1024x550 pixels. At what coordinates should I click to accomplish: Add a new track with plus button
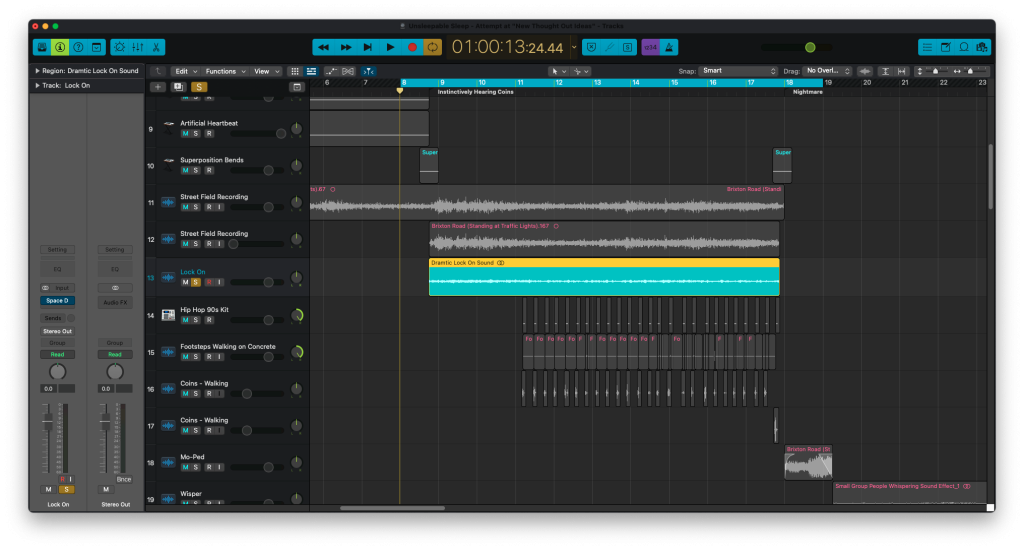[x=157, y=87]
